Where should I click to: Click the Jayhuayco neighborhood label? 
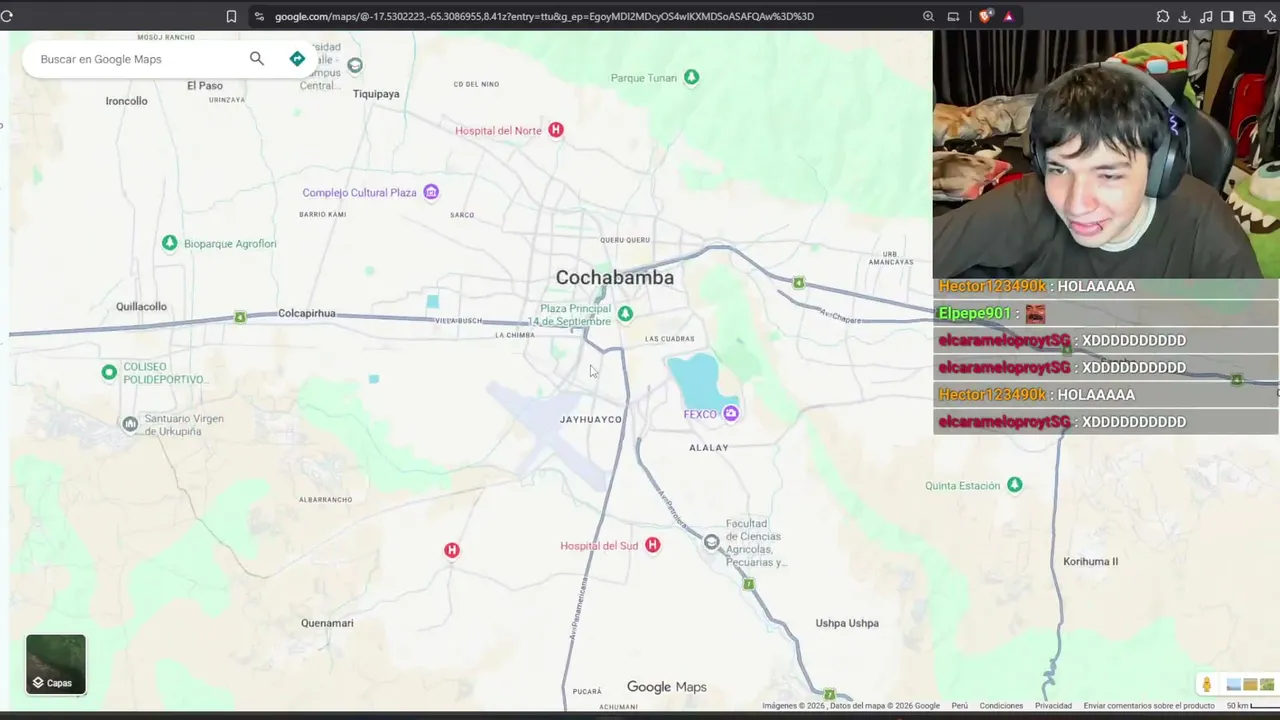click(591, 419)
